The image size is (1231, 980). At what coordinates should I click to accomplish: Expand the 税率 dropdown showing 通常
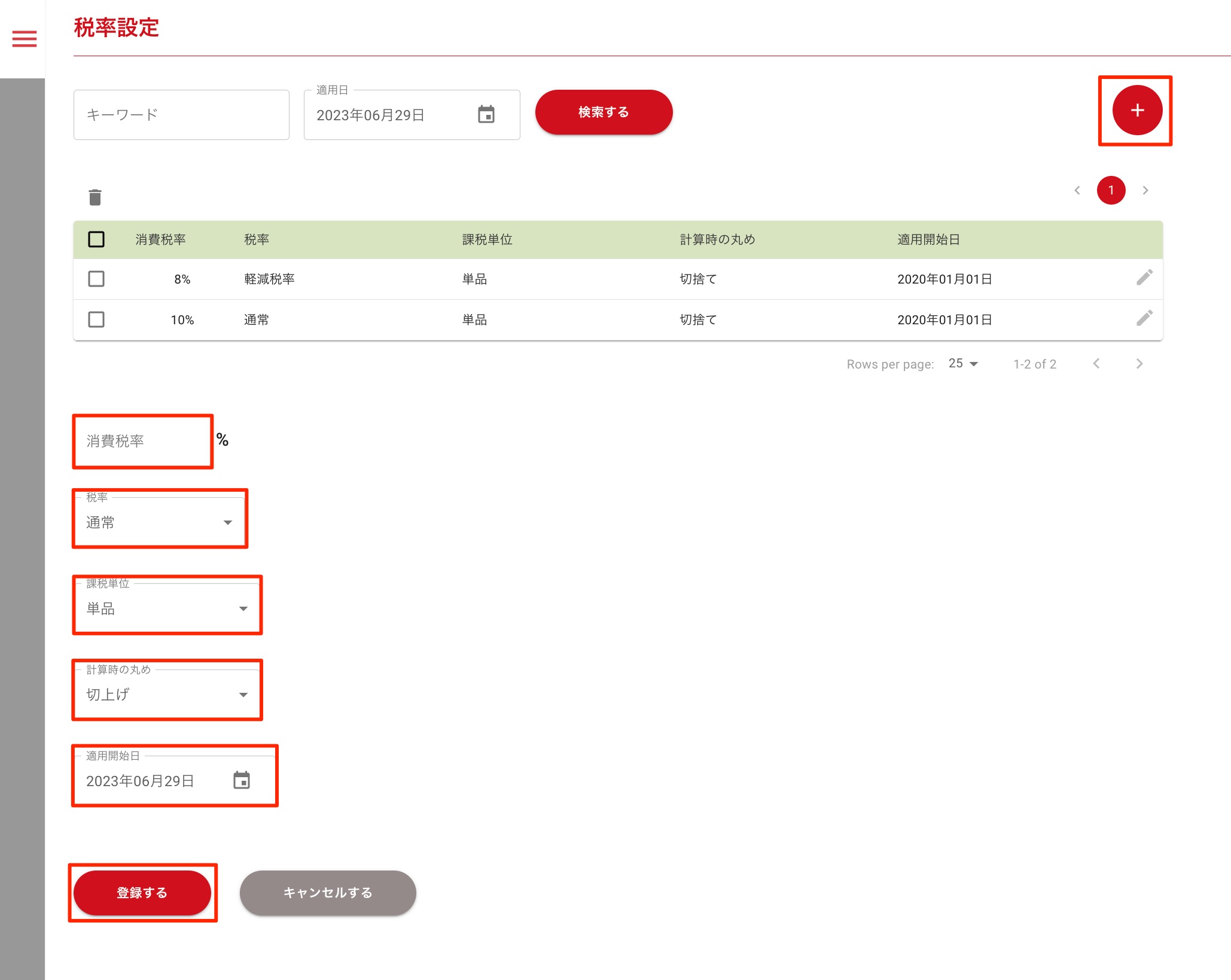[x=160, y=522]
